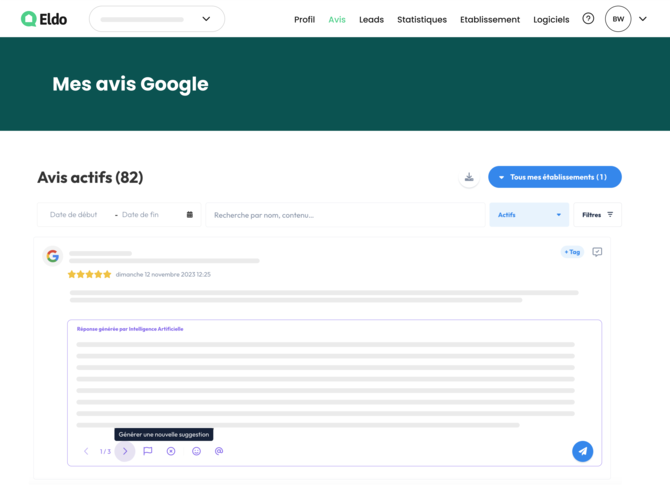Send the reply with paper plane button

coord(582,451)
